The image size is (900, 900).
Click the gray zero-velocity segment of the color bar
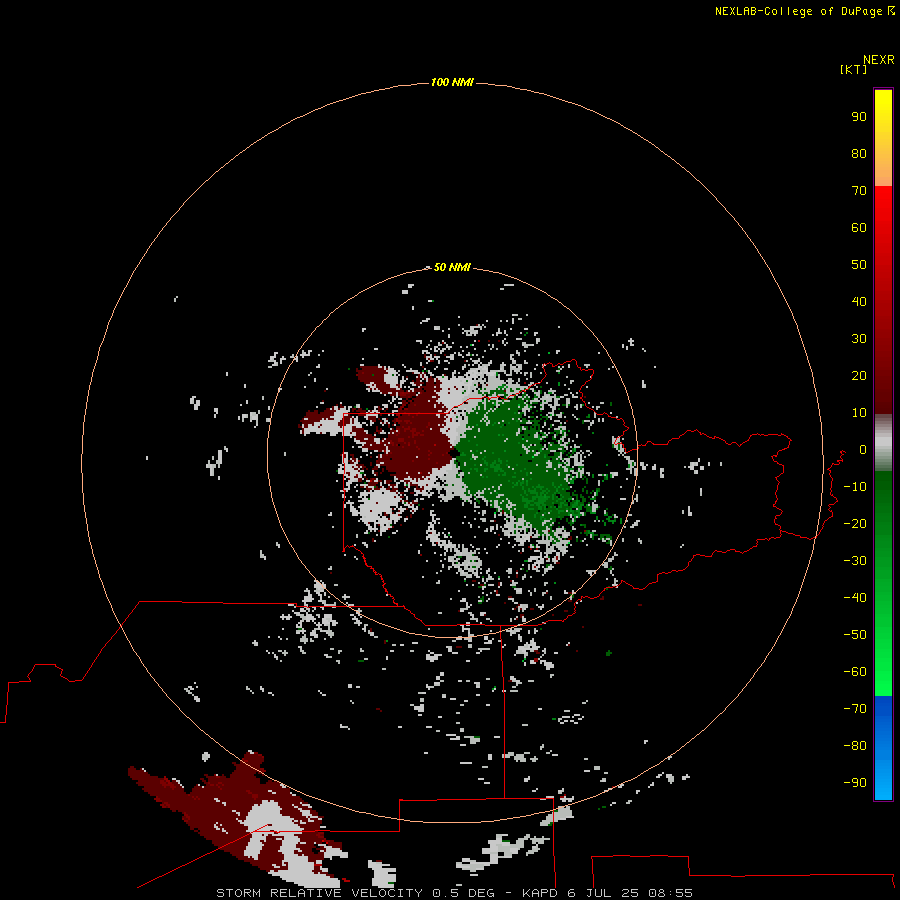point(883,443)
